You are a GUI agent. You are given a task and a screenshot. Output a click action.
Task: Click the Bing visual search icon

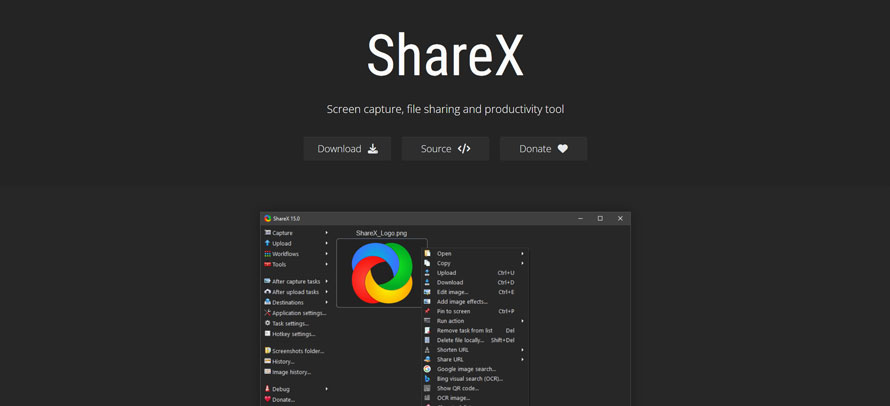click(x=427, y=379)
